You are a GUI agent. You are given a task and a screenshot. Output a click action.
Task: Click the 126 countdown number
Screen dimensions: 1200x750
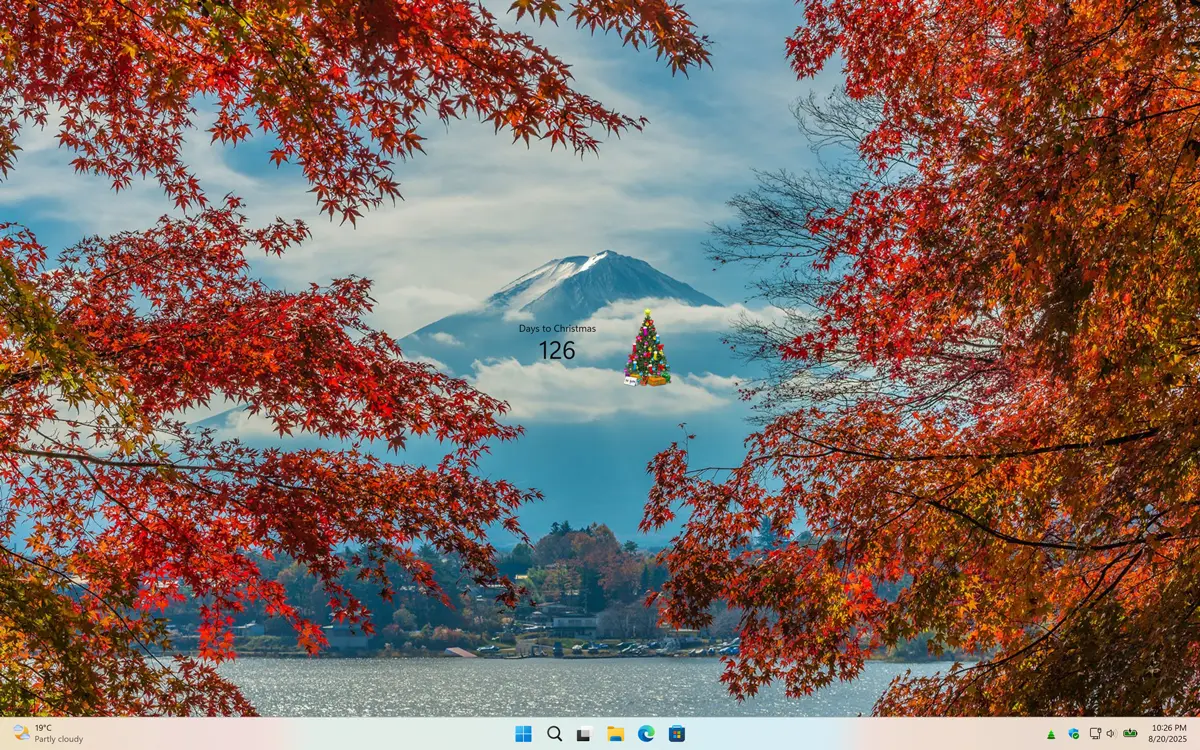tap(557, 350)
